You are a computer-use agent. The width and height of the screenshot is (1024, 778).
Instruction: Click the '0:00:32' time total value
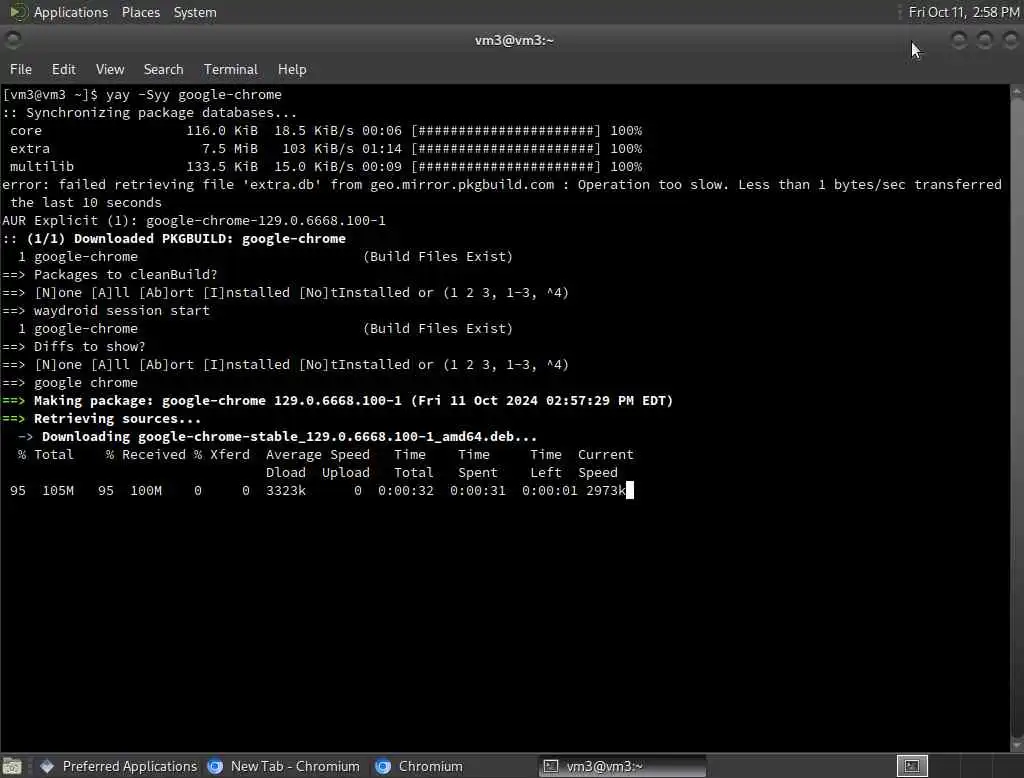point(406,491)
